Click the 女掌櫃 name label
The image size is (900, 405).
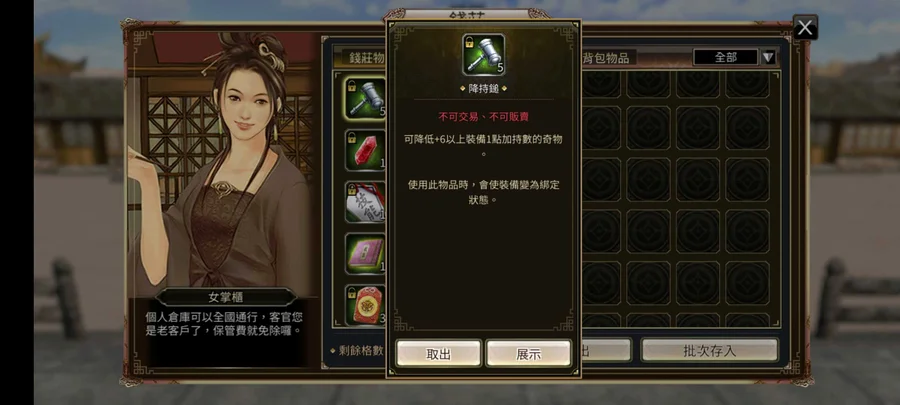click(226, 297)
